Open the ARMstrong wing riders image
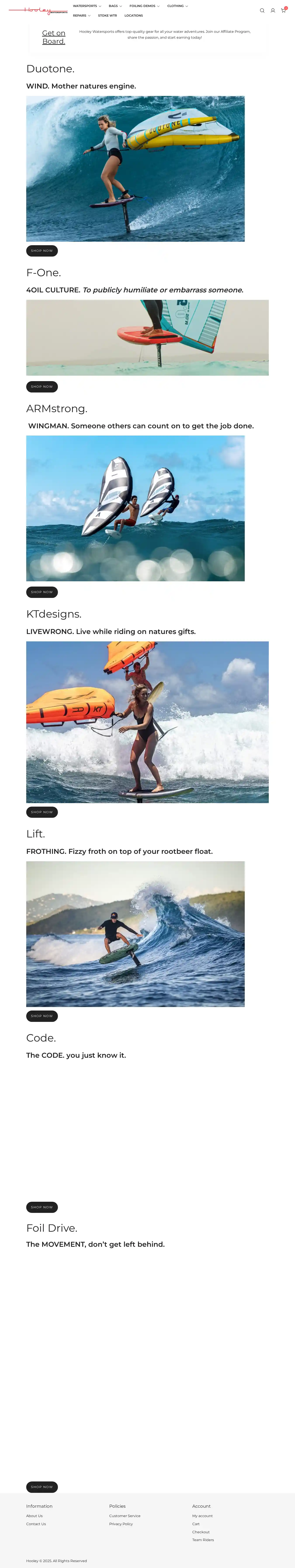The width and height of the screenshot is (295, 1568). [136, 508]
